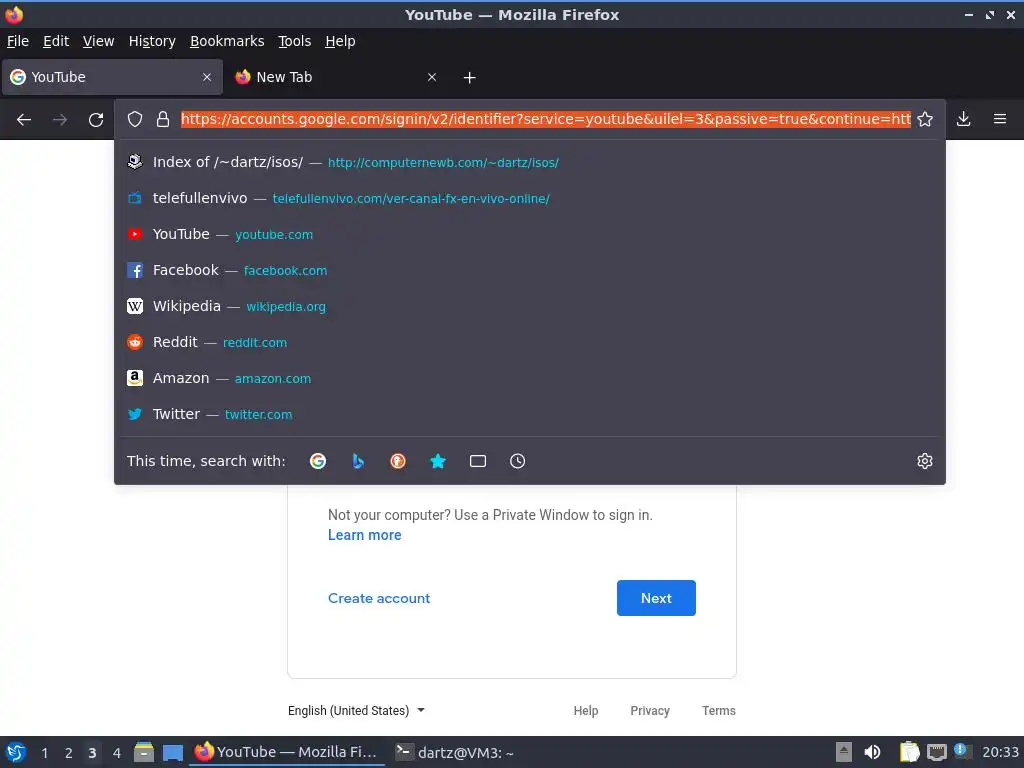1024x768 pixels.
Task: Select the Index of /~dartz/isos/ suggestion
Action: click(x=530, y=162)
